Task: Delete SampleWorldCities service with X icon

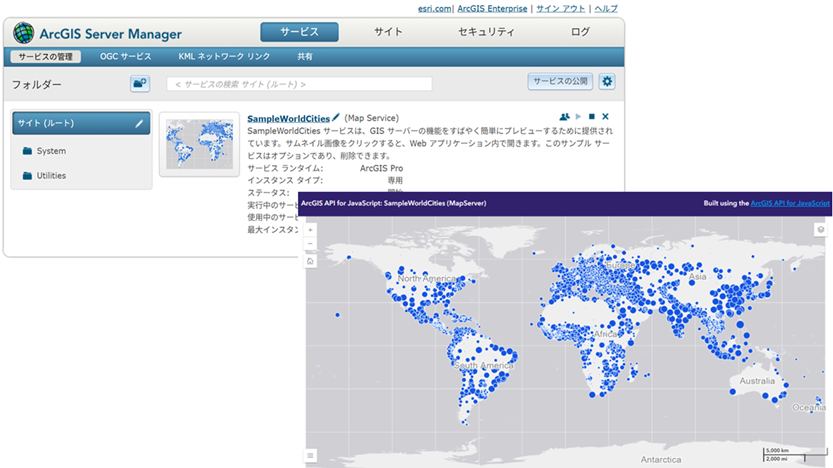Action: (x=605, y=116)
